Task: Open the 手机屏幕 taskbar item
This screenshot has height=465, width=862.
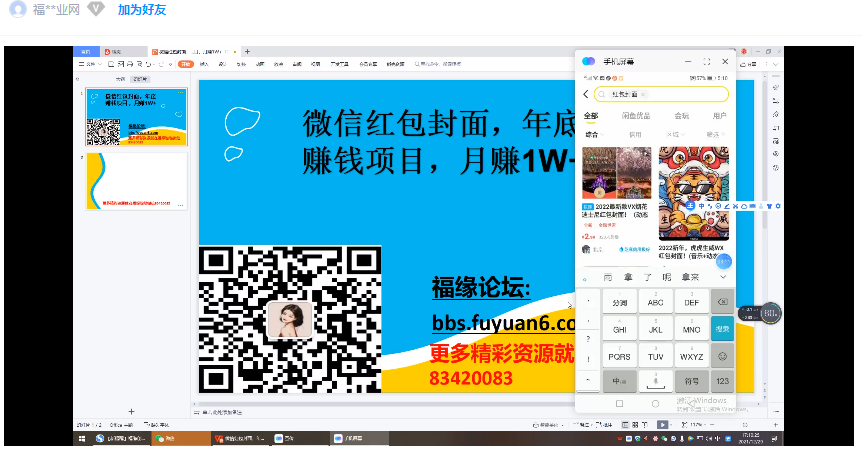Action: tap(360, 438)
